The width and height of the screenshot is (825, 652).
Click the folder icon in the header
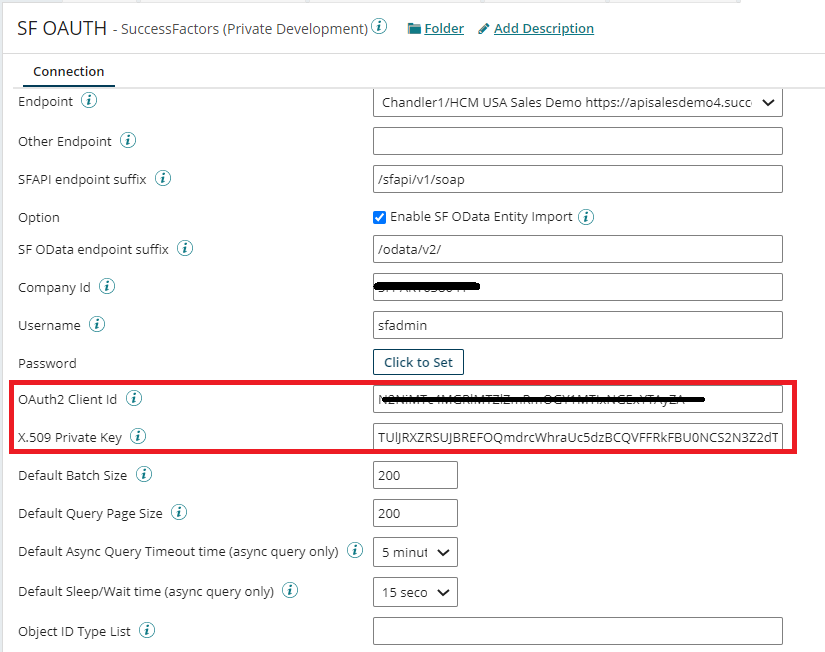coord(414,28)
